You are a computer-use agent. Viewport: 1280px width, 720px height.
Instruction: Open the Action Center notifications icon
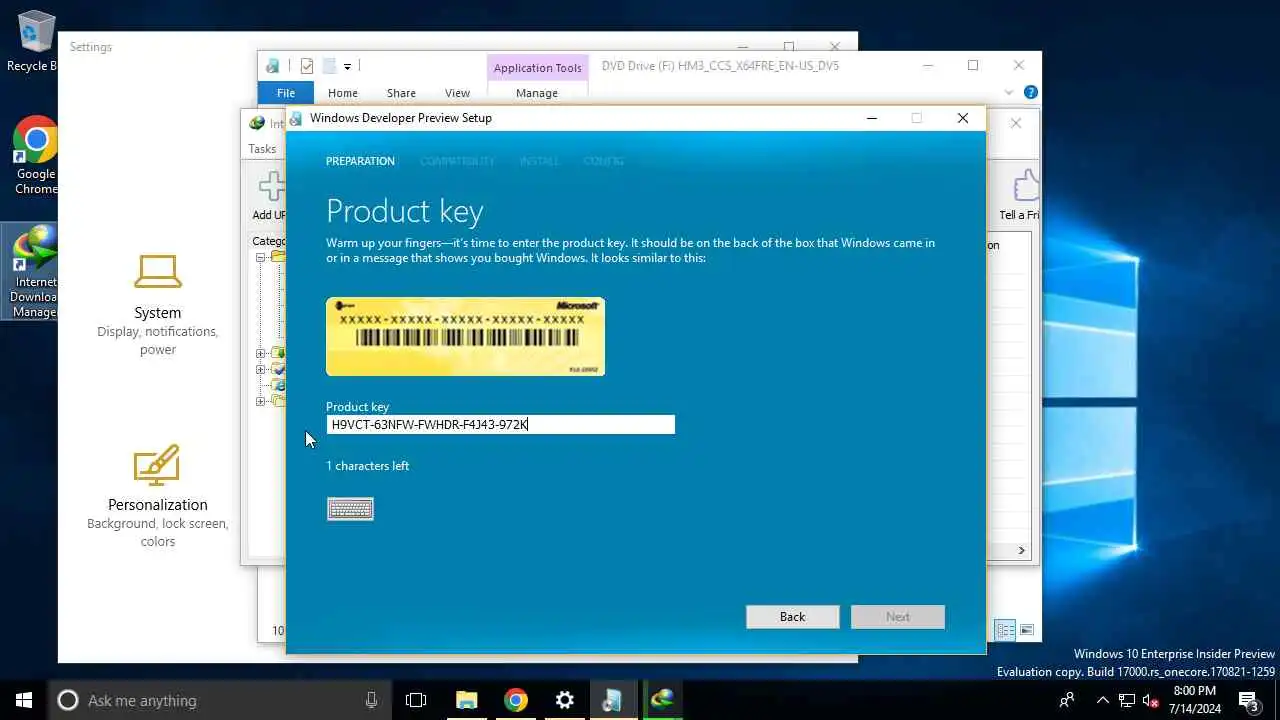(1249, 700)
